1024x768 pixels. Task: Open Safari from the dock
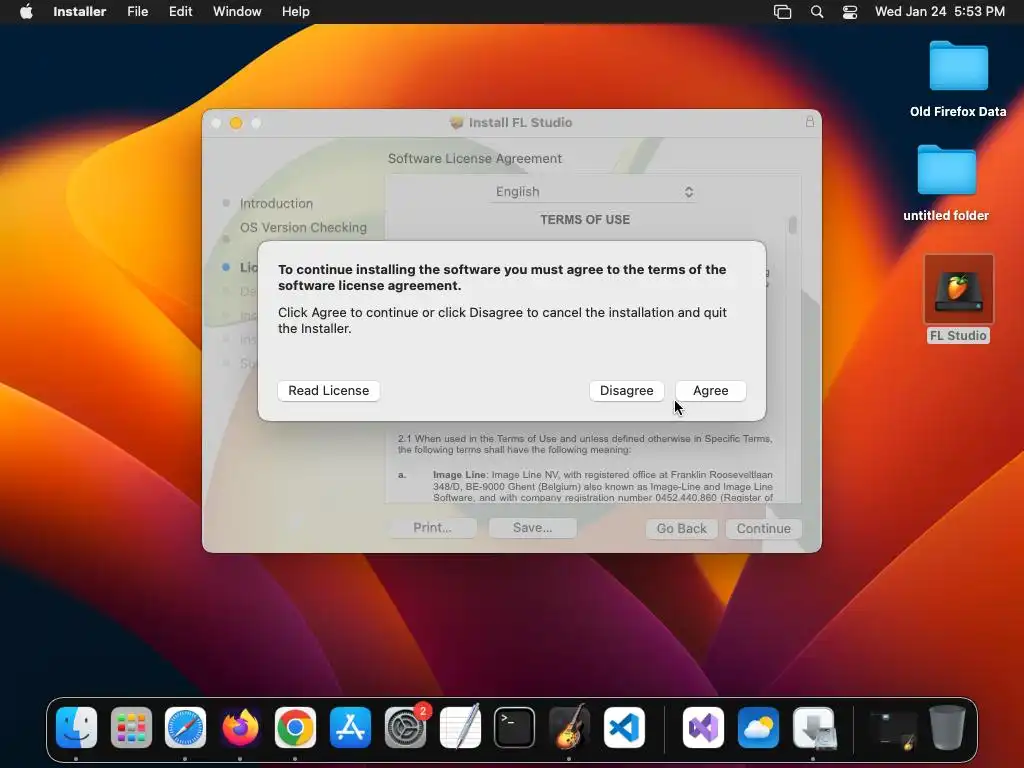tap(185, 728)
